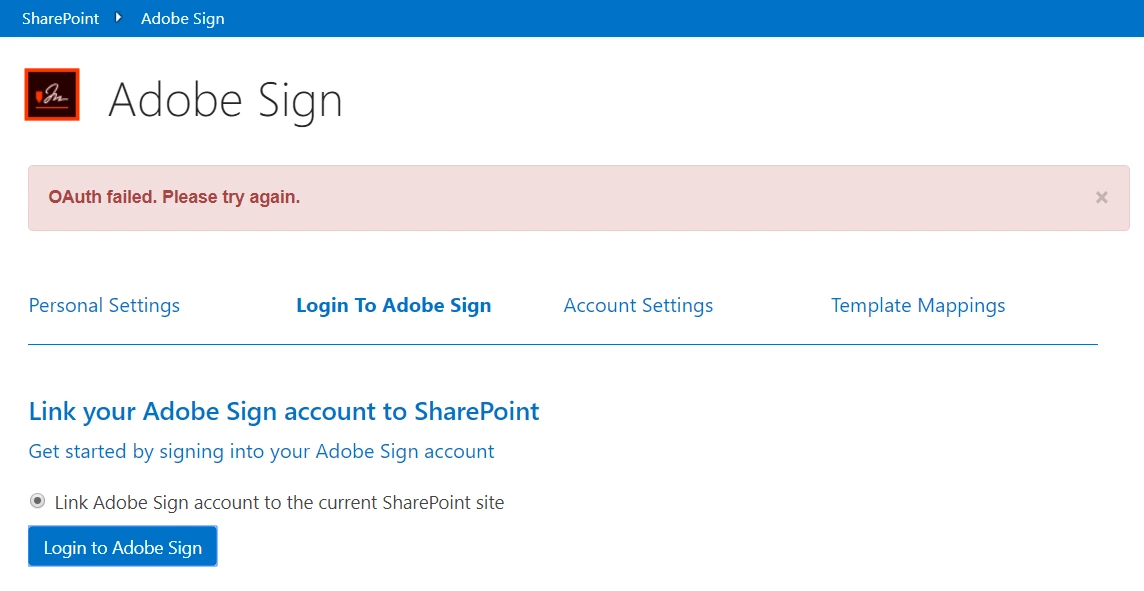Viewport: 1144px width, 591px height.
Task: Click the Get started by signing in text
Action: pyautogui.click(x=261, y=451)
